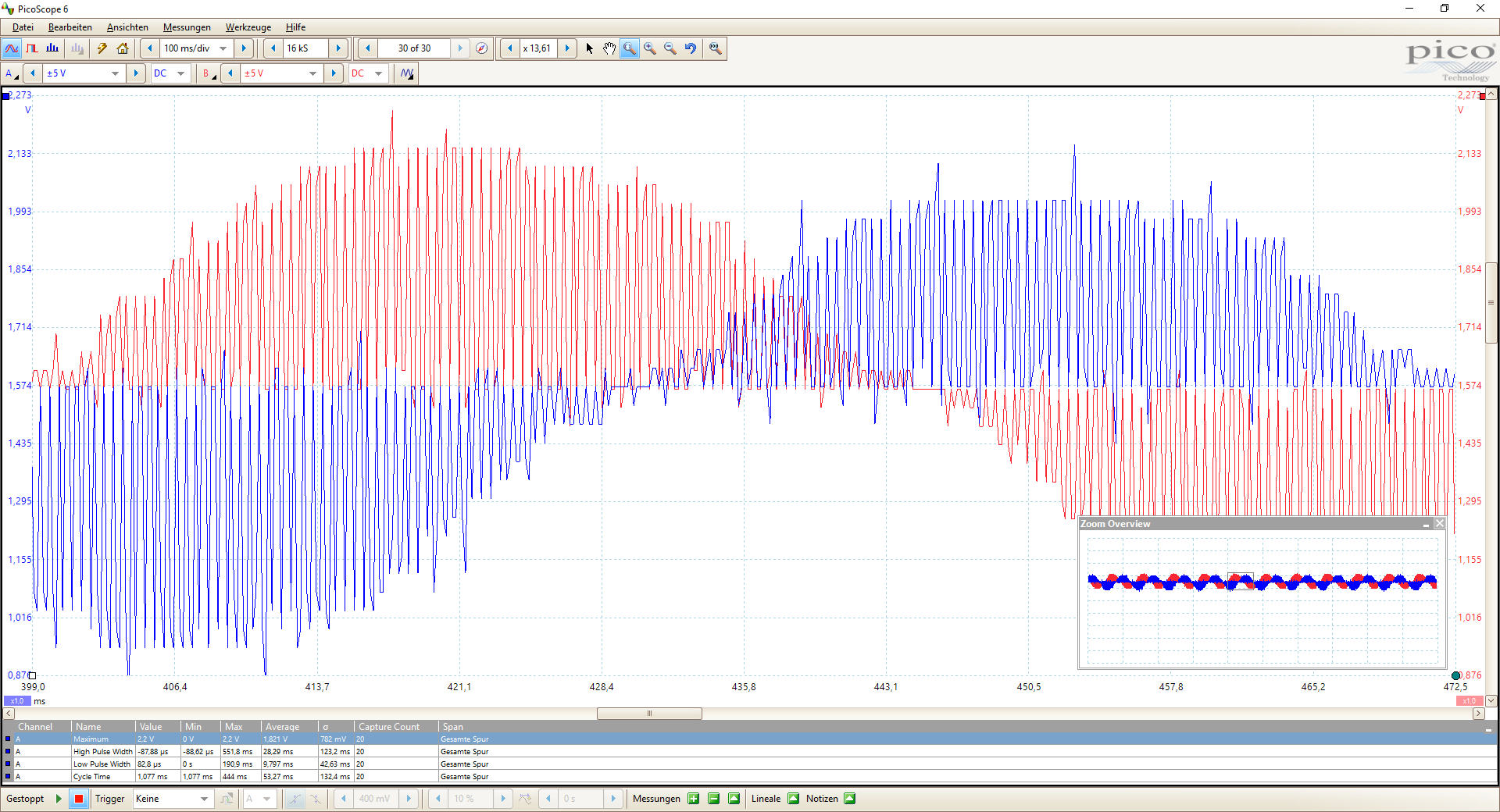Open the Messungen menu

(x=187, y=27)
